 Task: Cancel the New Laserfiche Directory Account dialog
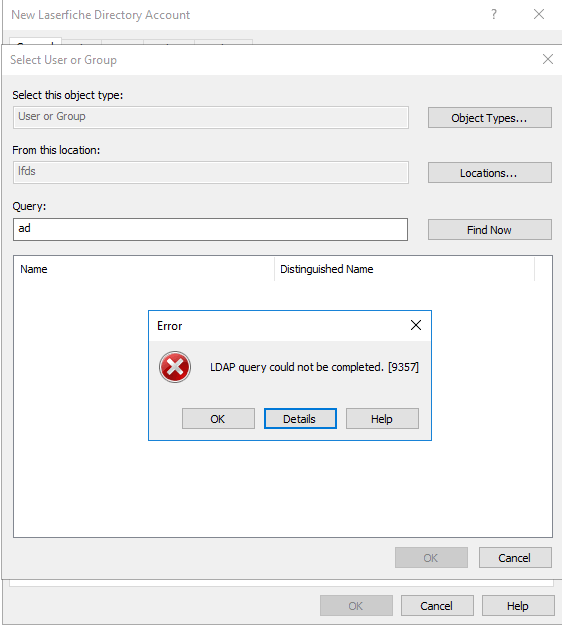click(437, 606)
